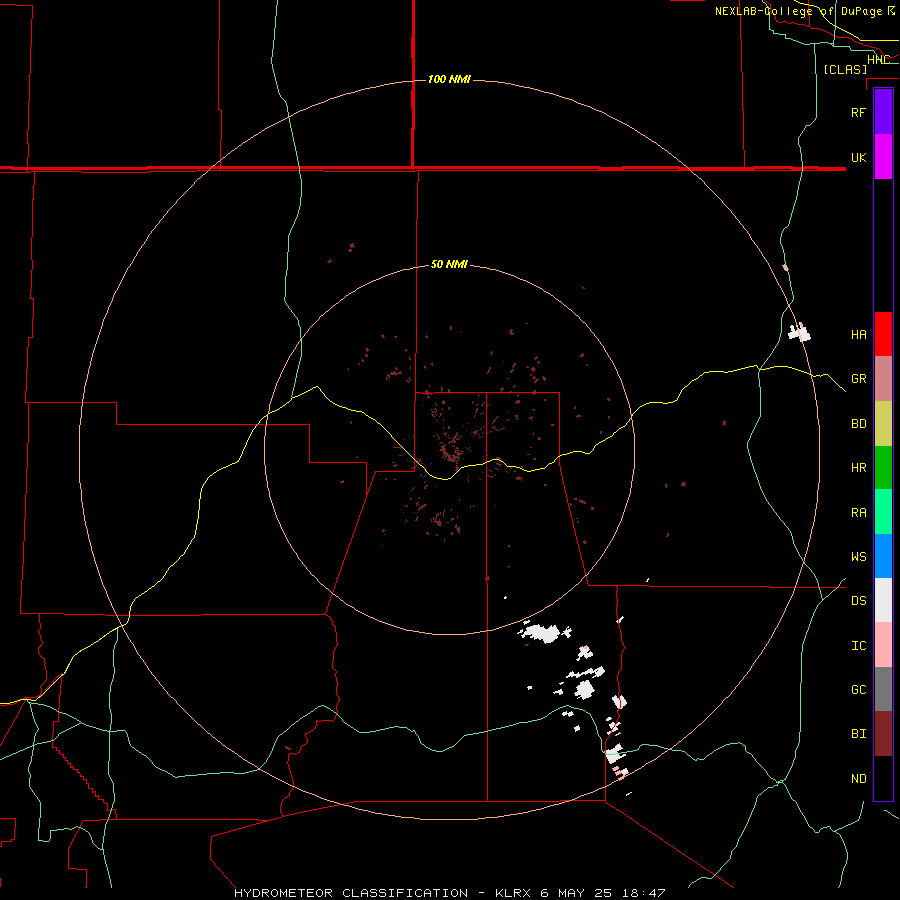Click the "GR" legend label
The height and width of the screenshot is (900, 900).
(x=858, y=379)
